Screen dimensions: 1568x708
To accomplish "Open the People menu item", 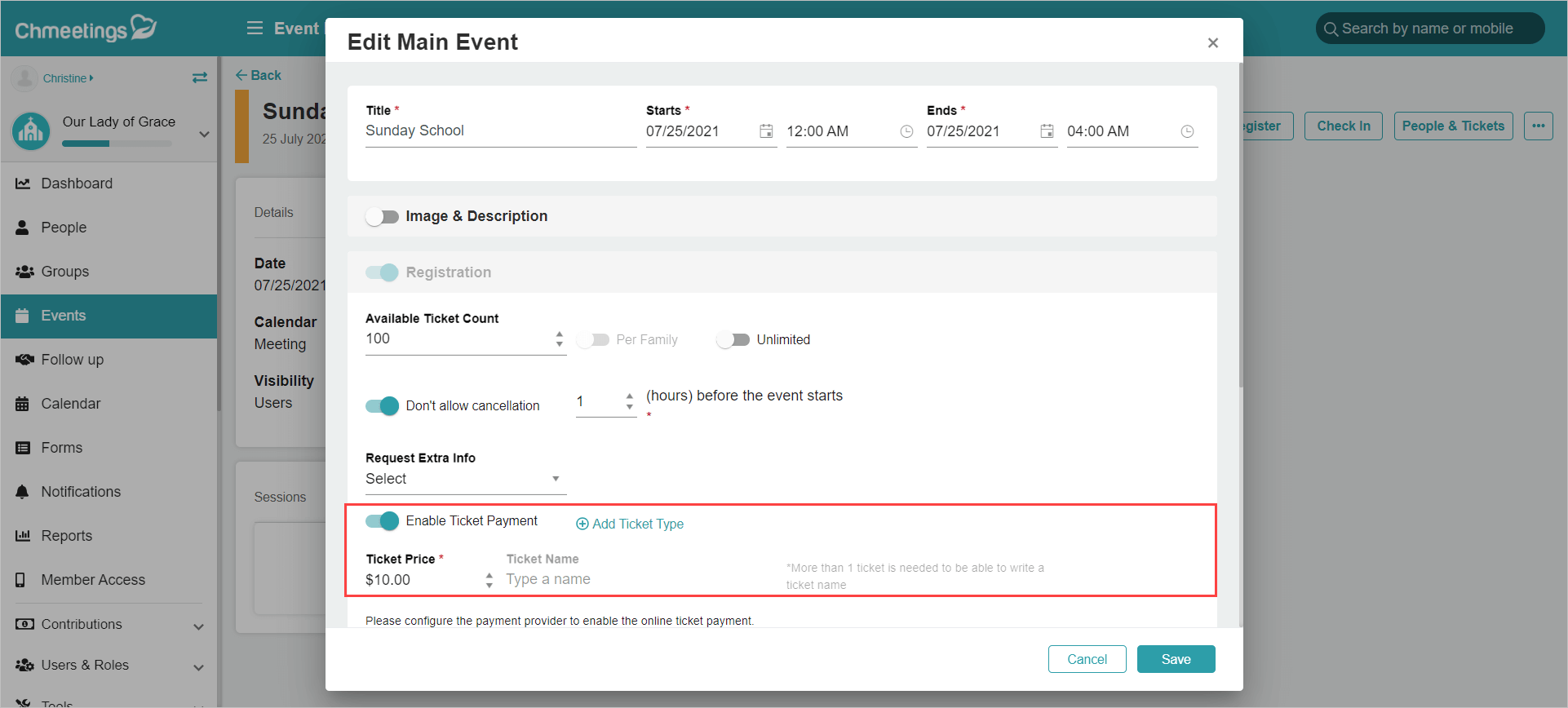I will click(x=109, y=228).
